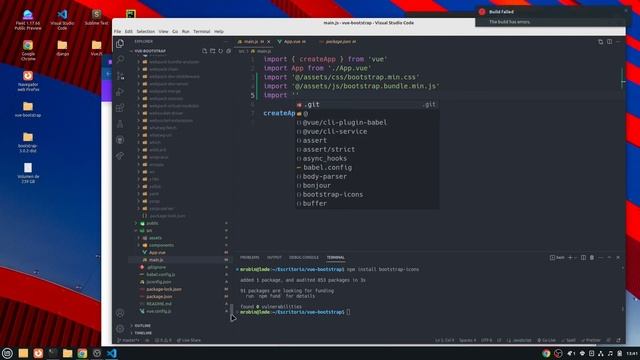Select body-parser from the suggestion list
Viewport: 640px width, 360px height.
click(367, 177)
